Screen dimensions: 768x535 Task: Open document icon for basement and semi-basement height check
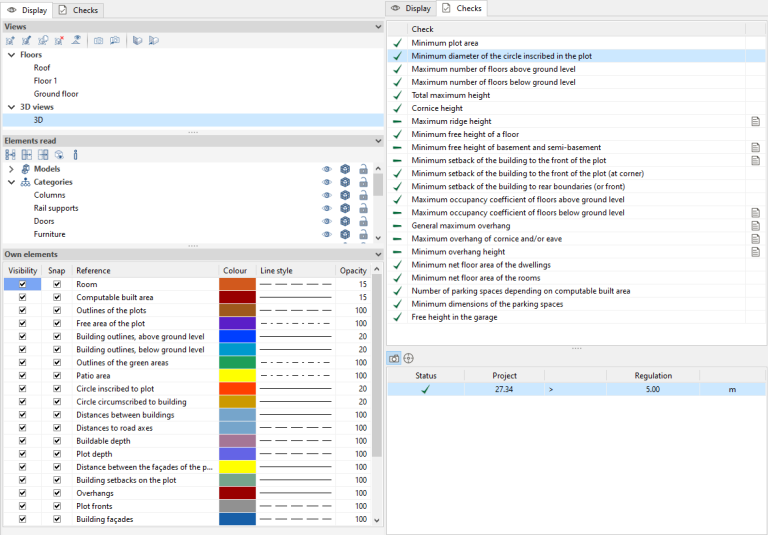click(756, 147)
